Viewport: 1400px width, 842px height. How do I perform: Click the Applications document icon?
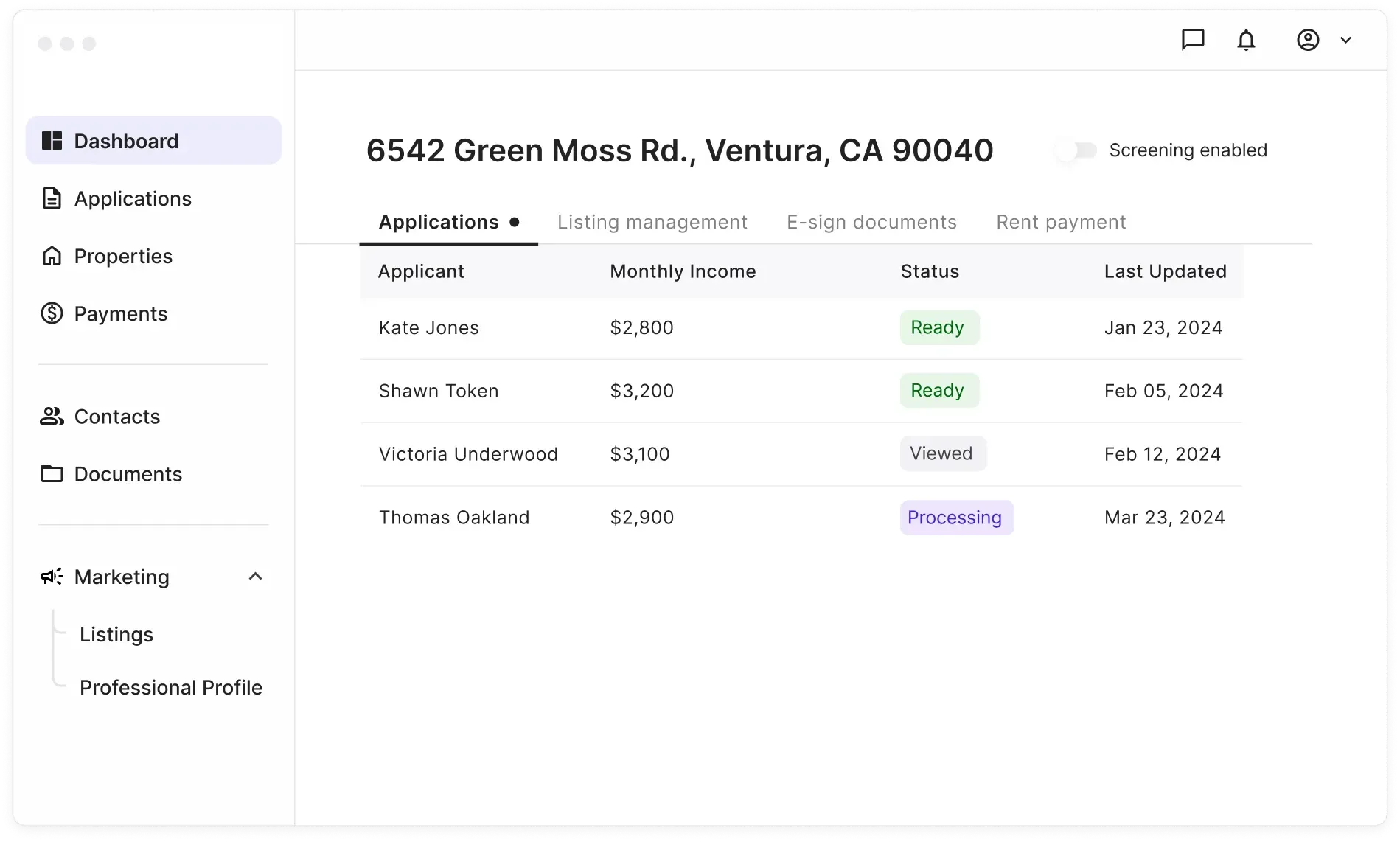pyautogui.click(x=52, y=198)
